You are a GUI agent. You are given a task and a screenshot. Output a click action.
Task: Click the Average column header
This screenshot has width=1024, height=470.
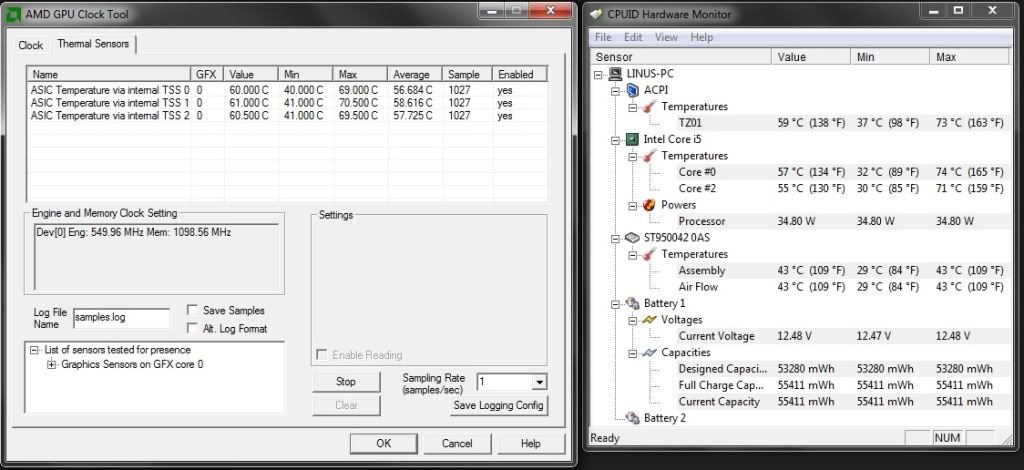pos(414,74)
